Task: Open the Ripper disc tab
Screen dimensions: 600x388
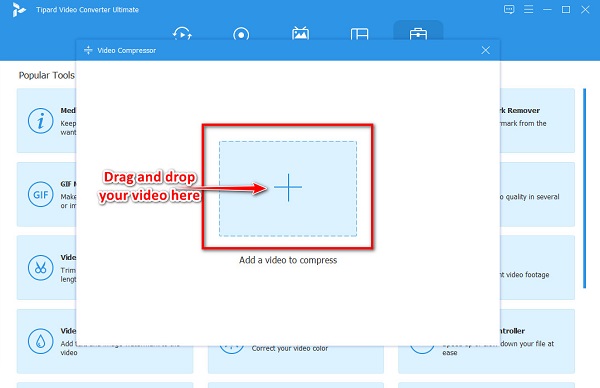Action: (x=241, y=34)
